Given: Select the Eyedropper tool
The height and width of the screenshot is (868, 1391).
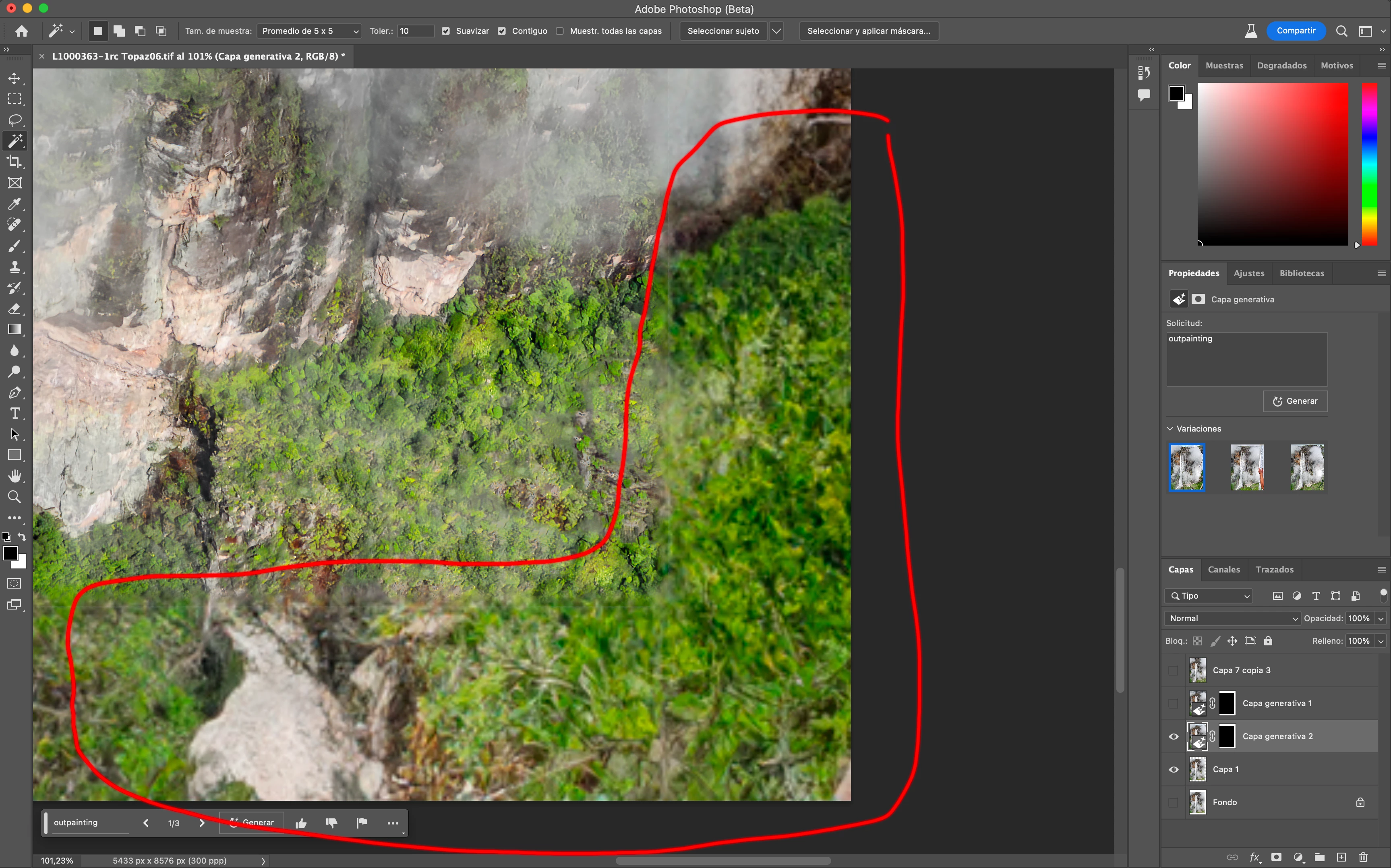Looking at the screenshot, I should click(x=14, y=205).
